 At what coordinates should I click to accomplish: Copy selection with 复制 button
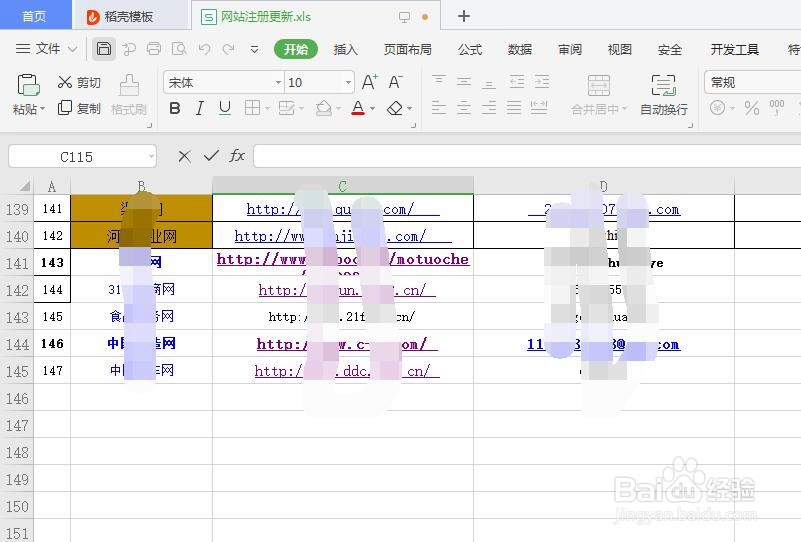[x=79, y=108]
